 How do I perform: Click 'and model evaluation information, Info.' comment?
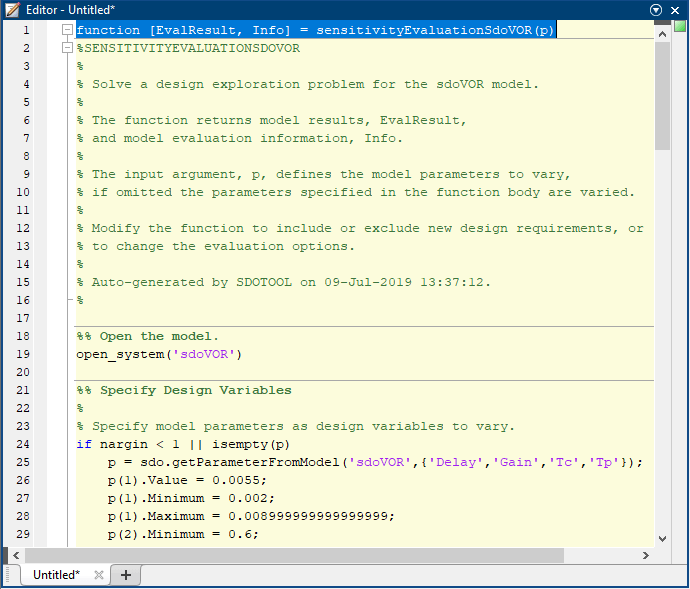pos(240,138)
